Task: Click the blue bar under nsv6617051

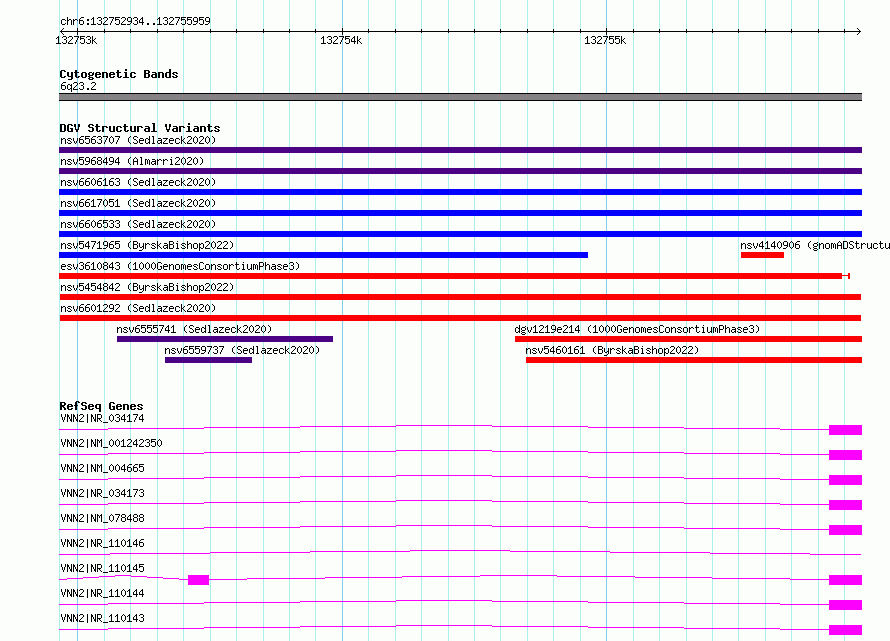Action: (x=460, y=213)
